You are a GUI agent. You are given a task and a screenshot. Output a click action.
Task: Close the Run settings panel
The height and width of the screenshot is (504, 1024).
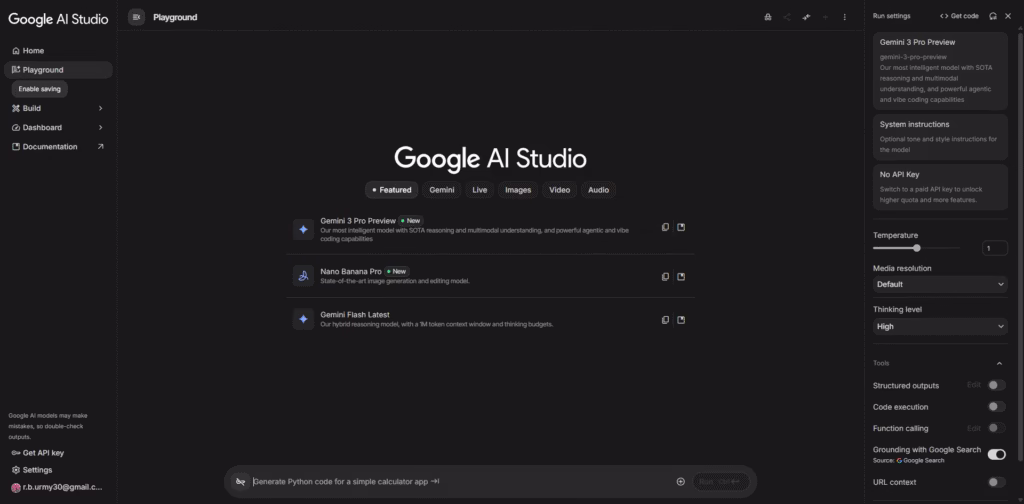(1008, 16)
